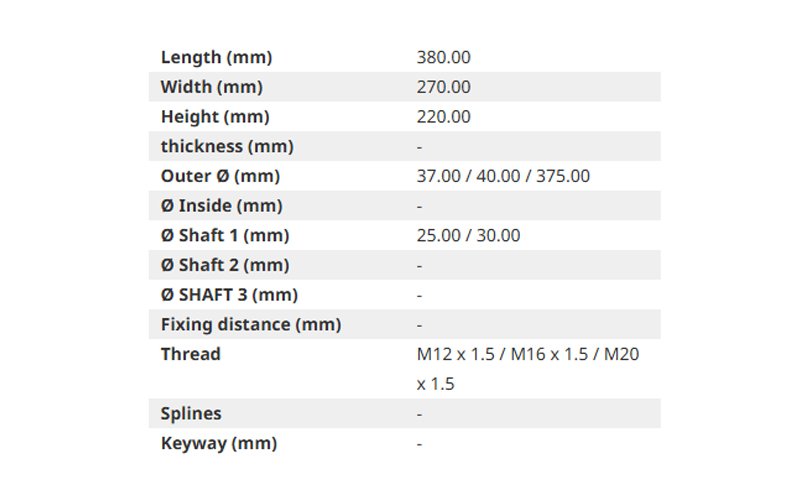
Task: Click the dash value in Keyway row
Action: (x=419, y=444)
